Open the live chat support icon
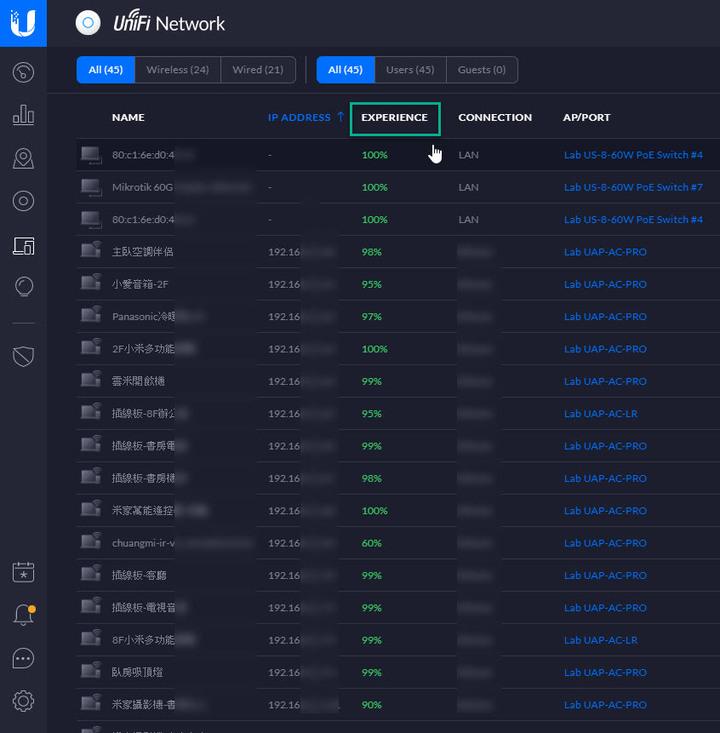The image size is (720, 733). pos(23,658)
